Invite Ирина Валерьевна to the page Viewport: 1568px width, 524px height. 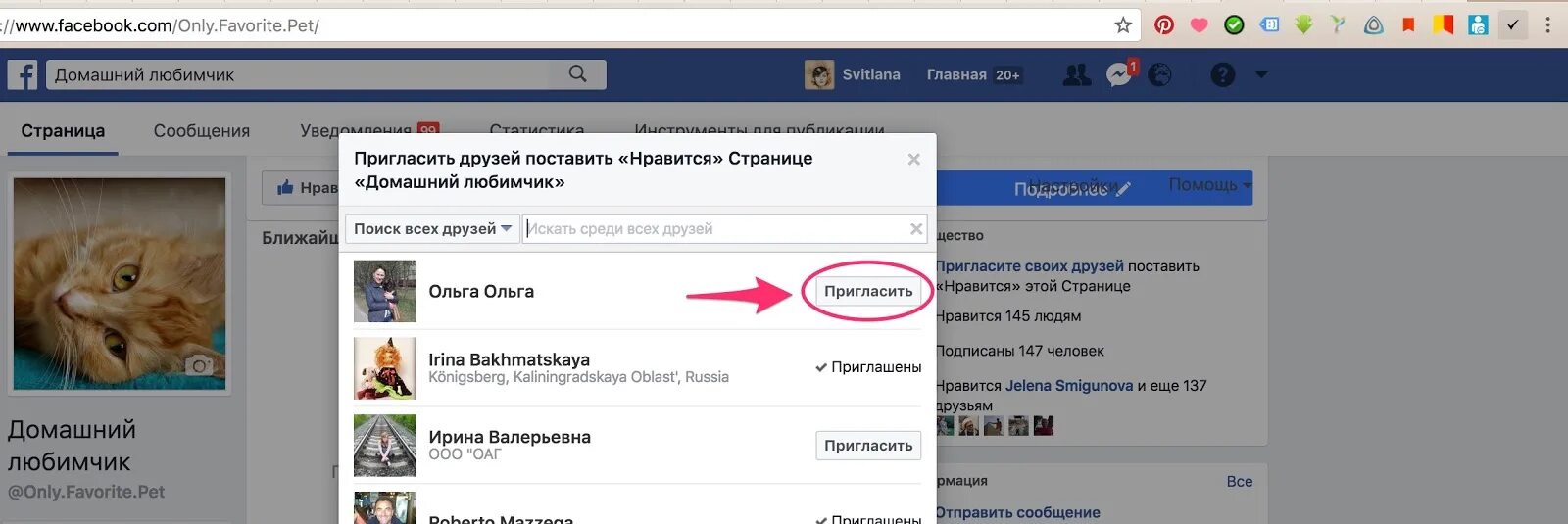pos(868,446)
